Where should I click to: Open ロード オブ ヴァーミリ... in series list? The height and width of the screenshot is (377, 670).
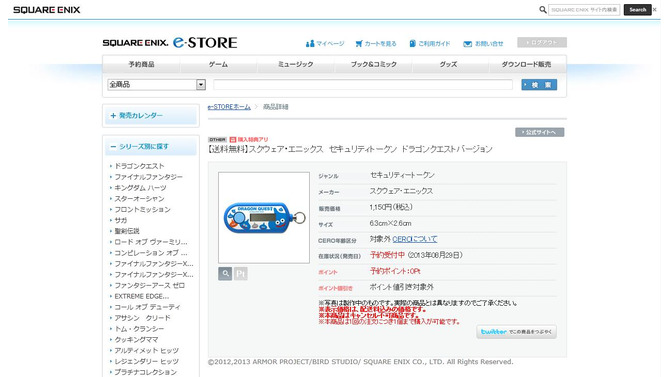pos(150,242)
